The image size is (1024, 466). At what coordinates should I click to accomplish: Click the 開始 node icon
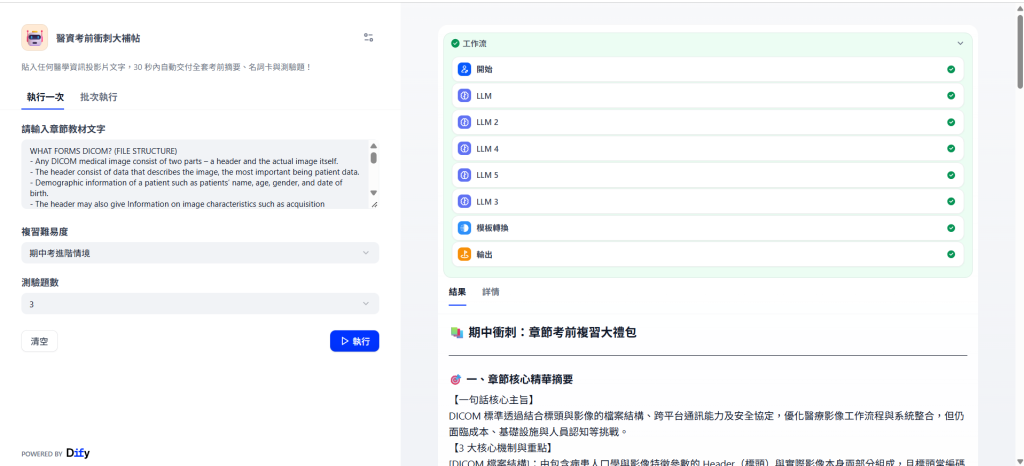[464, 69]
